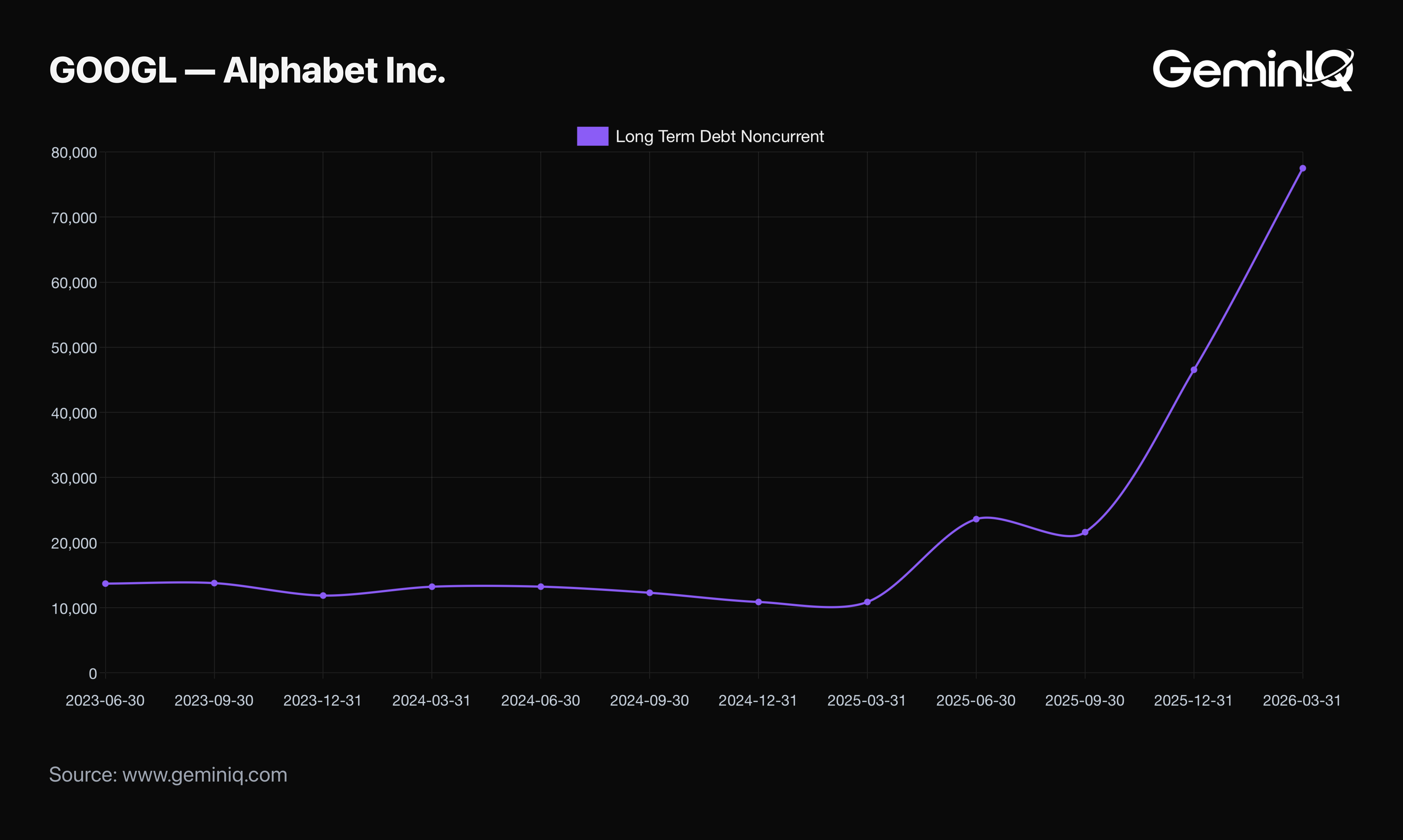This screenshot has width=1403, height=840.
Task: Select the '2025-03-31' x-axis date label
Action: tap(867, 701)
